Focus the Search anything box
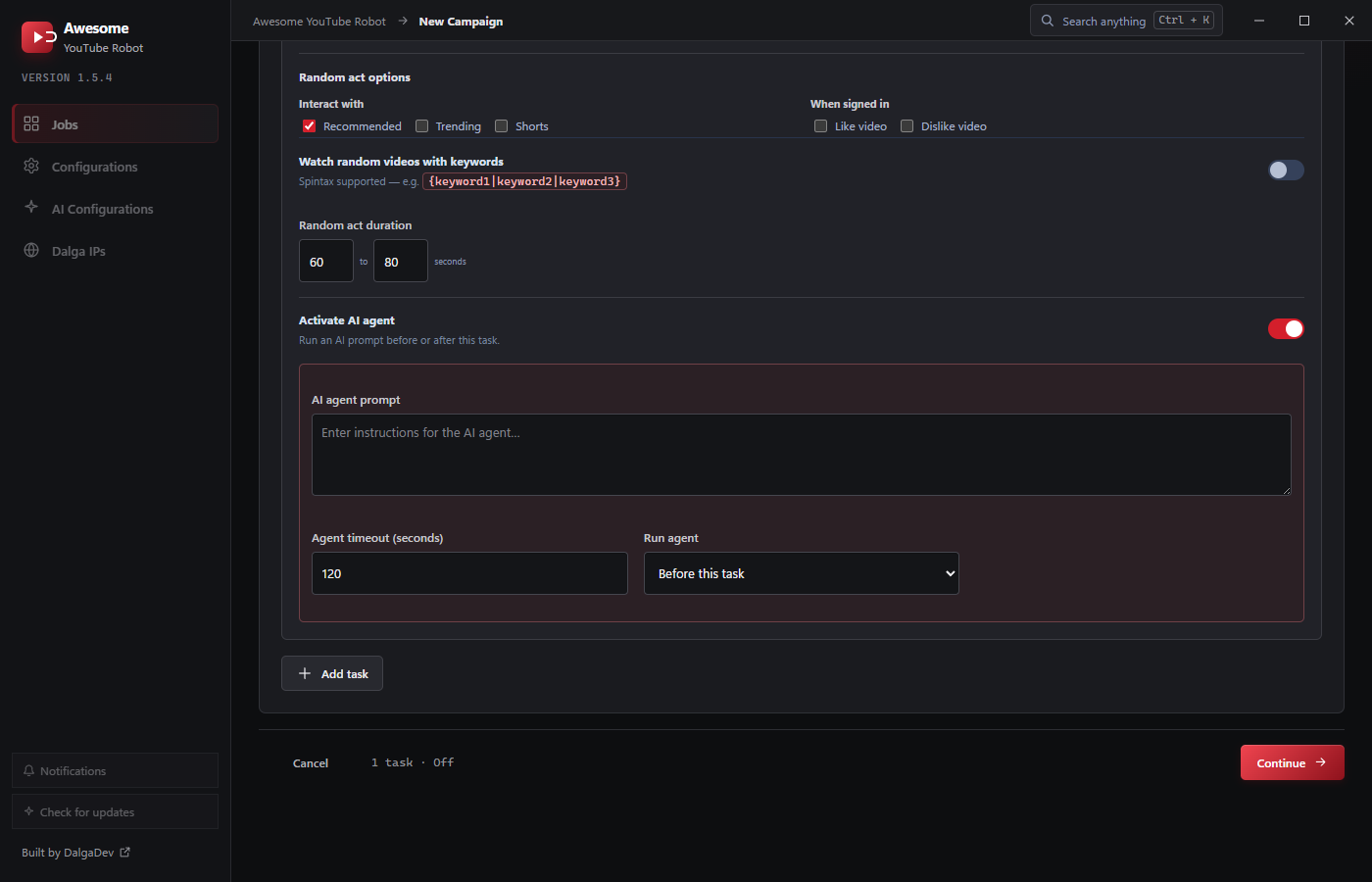The image size is (1372, 882). 1126,21
